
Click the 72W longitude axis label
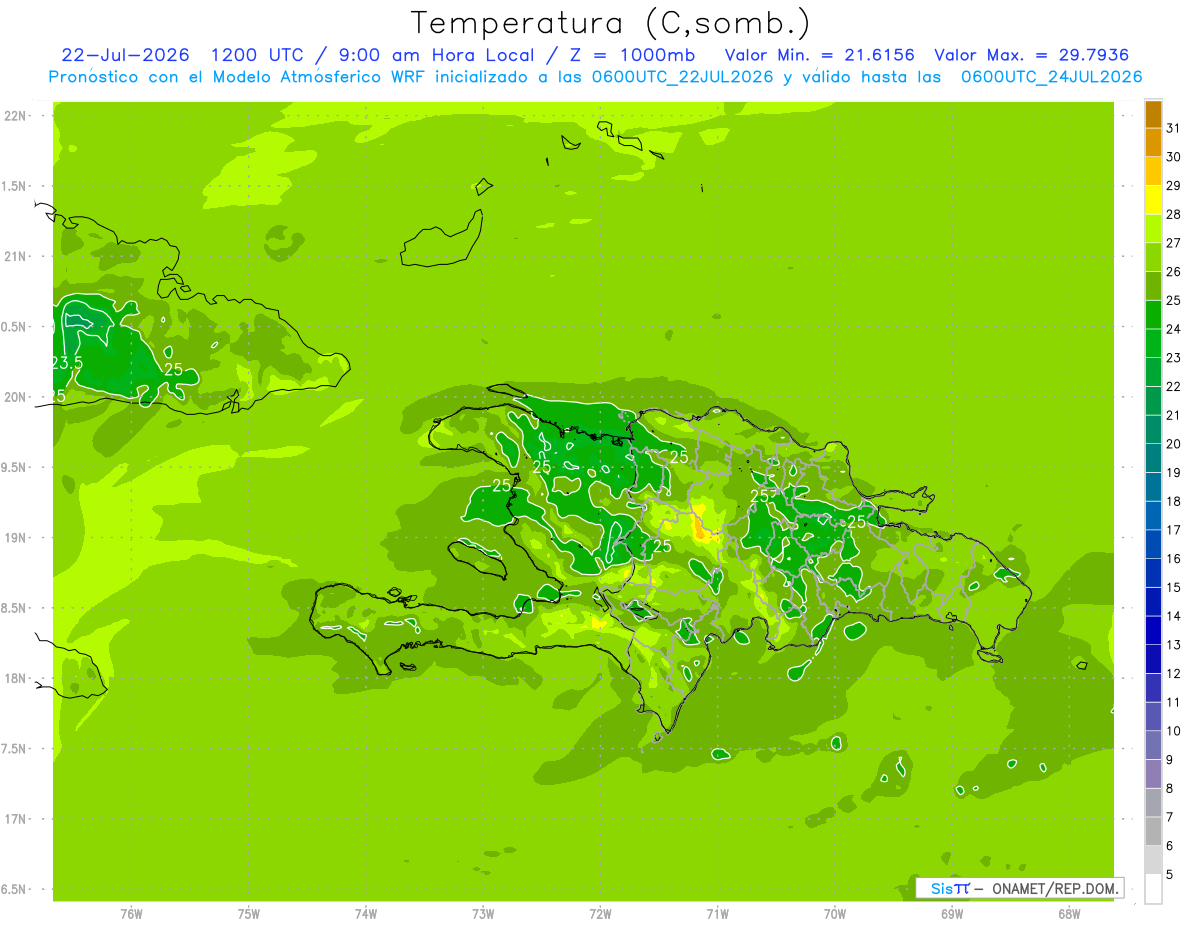point(600,913)
